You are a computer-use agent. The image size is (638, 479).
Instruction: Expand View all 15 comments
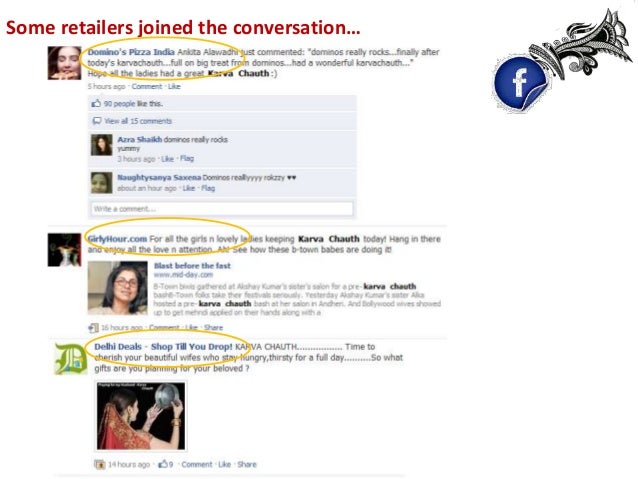click(138, 121)
